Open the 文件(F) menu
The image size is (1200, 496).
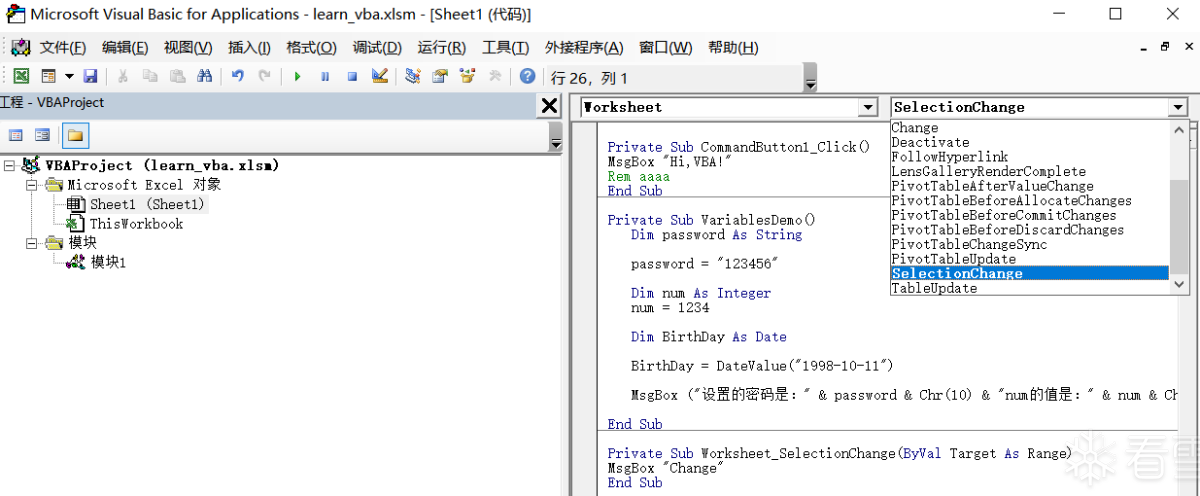(63, 48)
